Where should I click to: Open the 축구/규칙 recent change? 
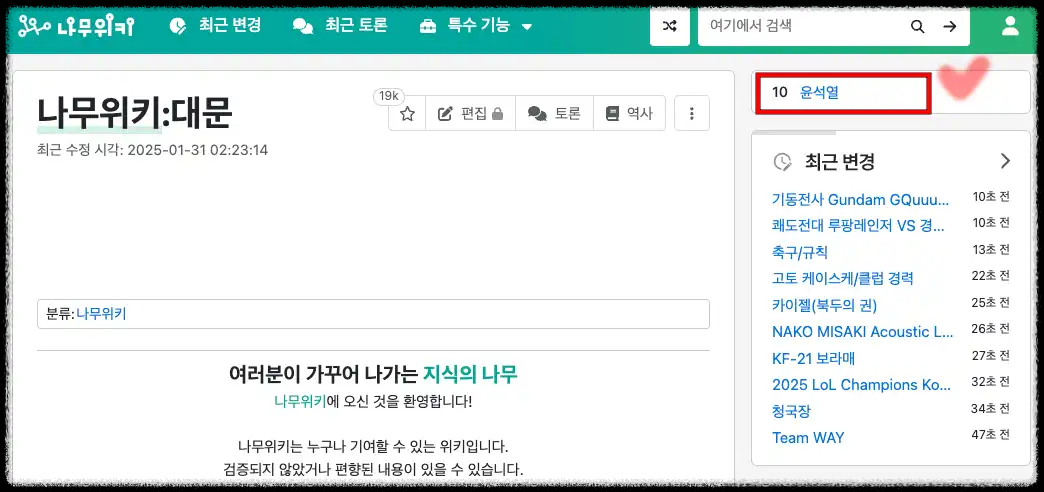click(x=800, y=252)
